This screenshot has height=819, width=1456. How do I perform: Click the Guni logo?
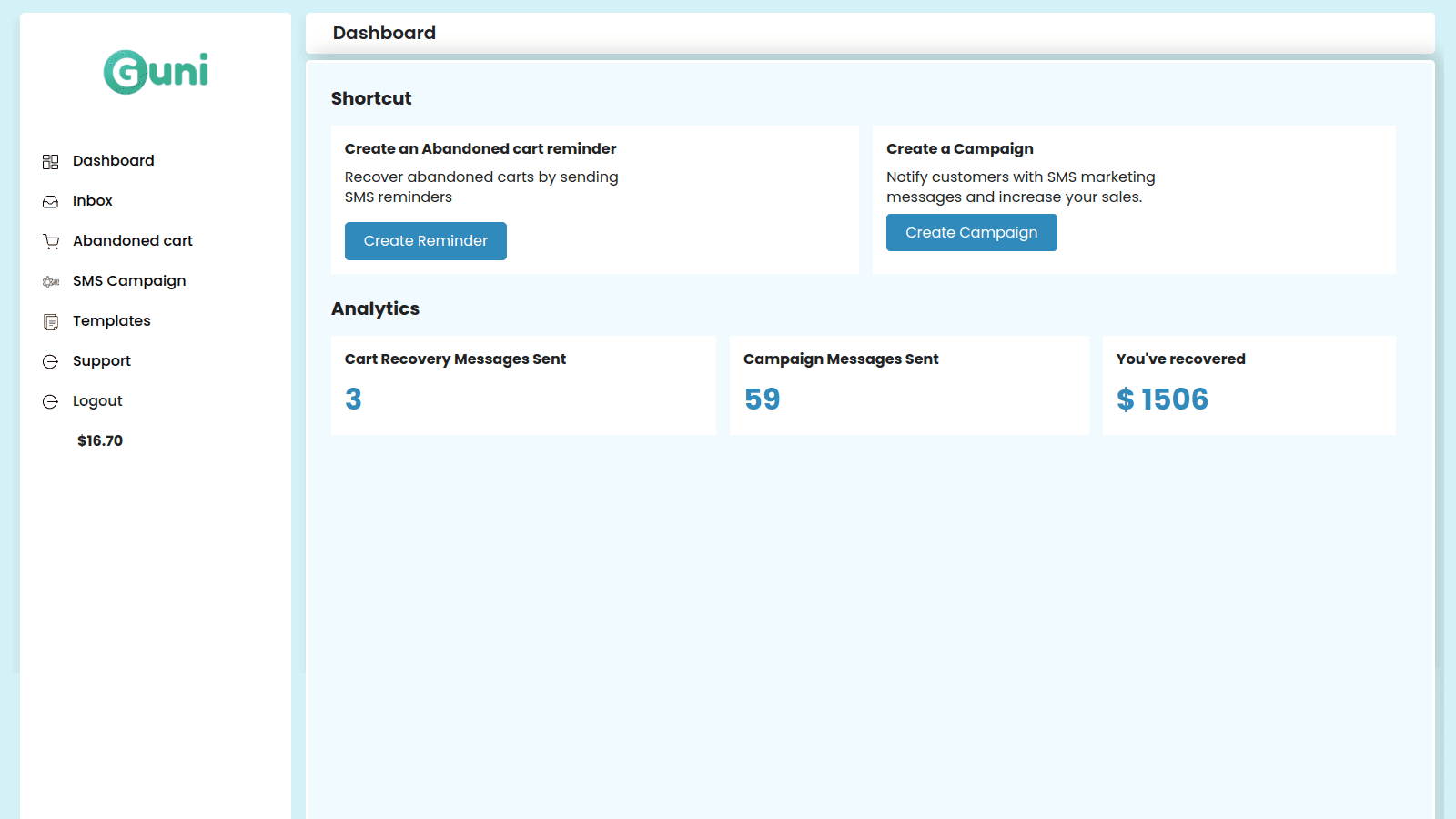pyautogui.click(x=157, y=72)
